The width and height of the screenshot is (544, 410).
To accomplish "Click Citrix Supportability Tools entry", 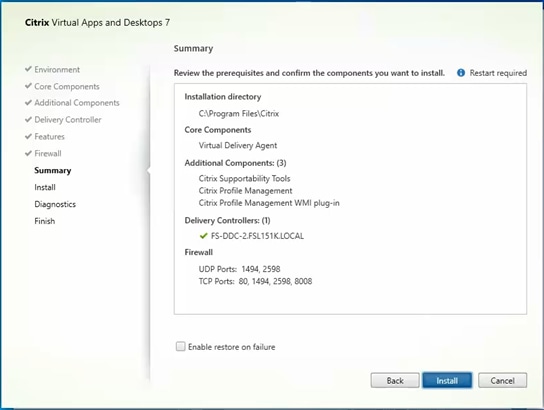I will tap(244, 178).
